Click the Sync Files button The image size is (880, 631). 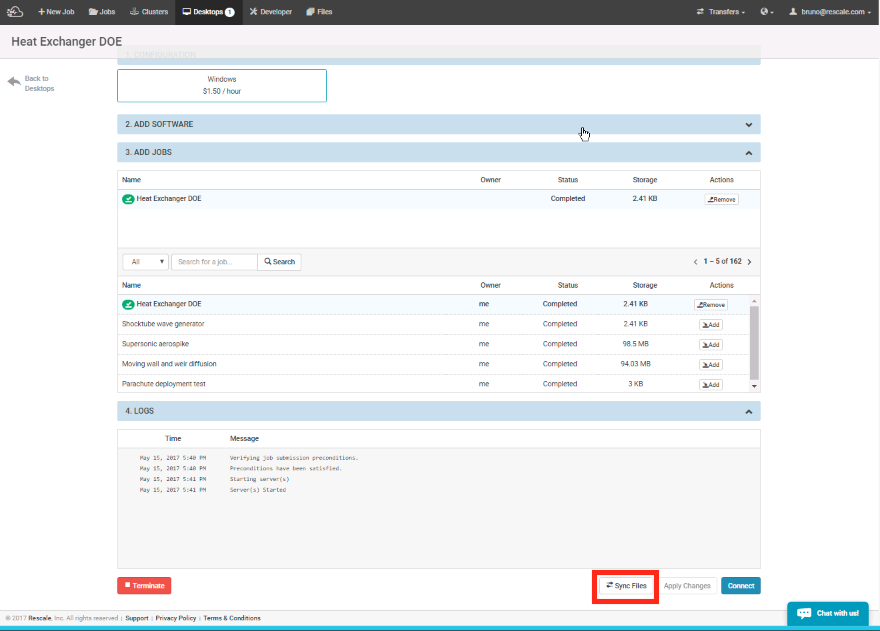click(626, 585)
